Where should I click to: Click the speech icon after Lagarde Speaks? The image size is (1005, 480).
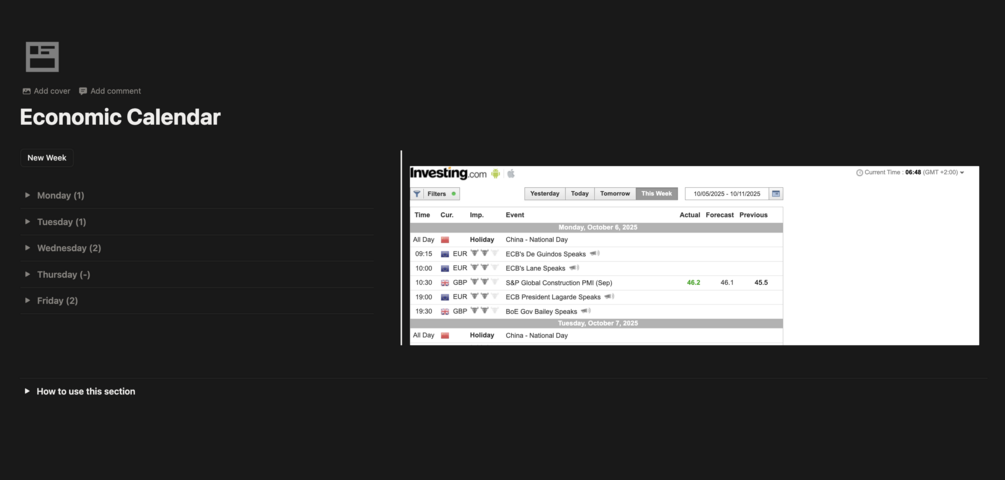point(609,297)
